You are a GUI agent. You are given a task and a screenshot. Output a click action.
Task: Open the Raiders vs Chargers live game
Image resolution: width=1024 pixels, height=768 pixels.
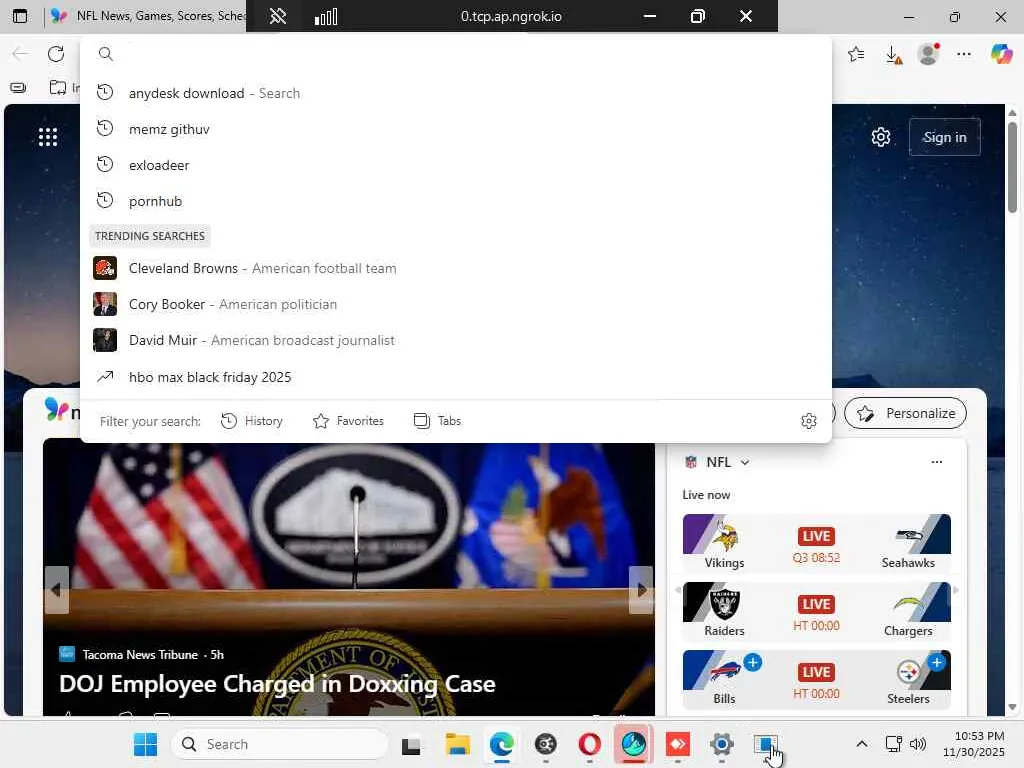(x=816, y=611)
